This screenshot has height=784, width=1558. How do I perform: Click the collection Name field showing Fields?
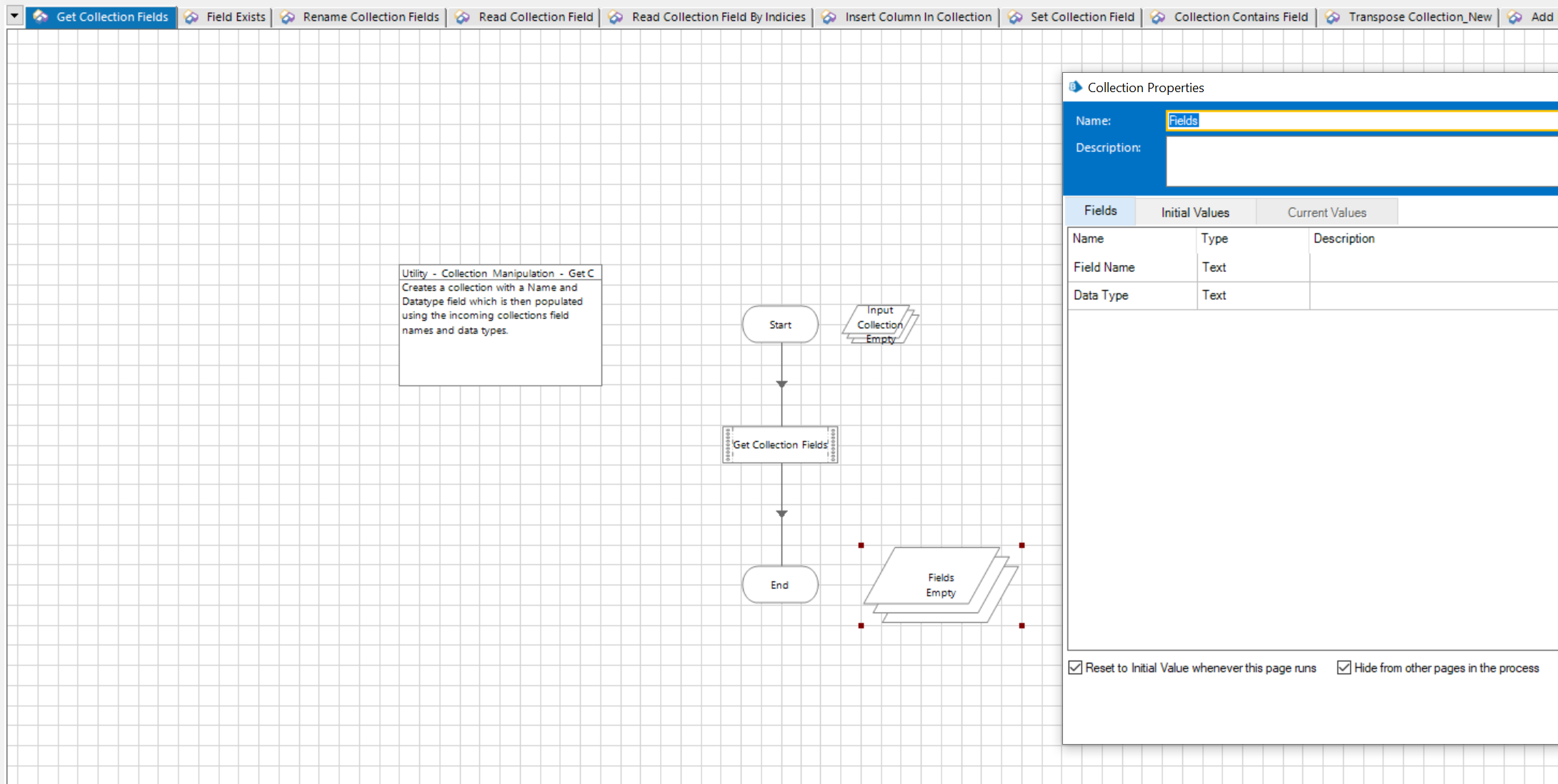click(1286, 120)
